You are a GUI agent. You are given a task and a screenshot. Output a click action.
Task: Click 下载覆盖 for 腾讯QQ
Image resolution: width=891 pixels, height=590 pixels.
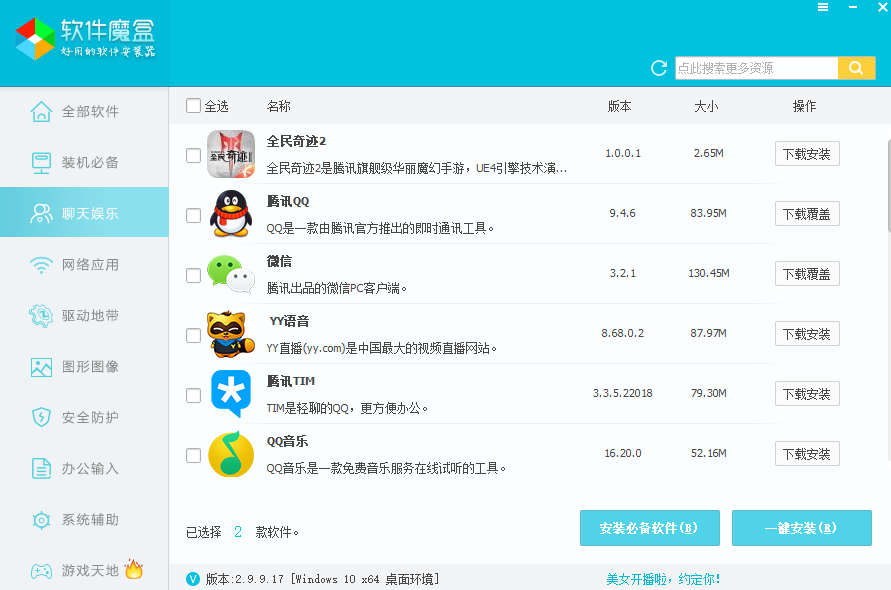click(807, 214)
